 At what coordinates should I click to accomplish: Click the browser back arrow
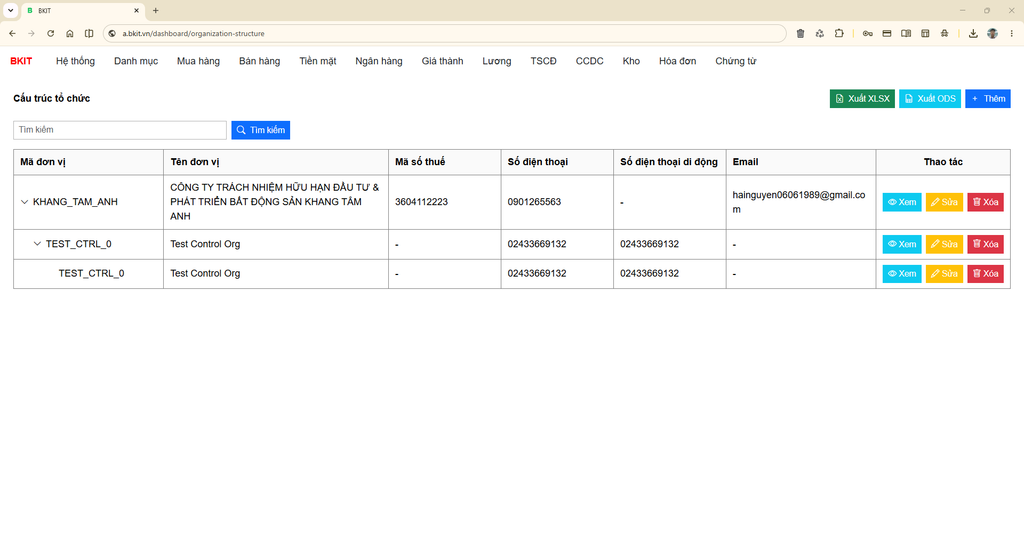pyautogui.click(x=12, y=33)
